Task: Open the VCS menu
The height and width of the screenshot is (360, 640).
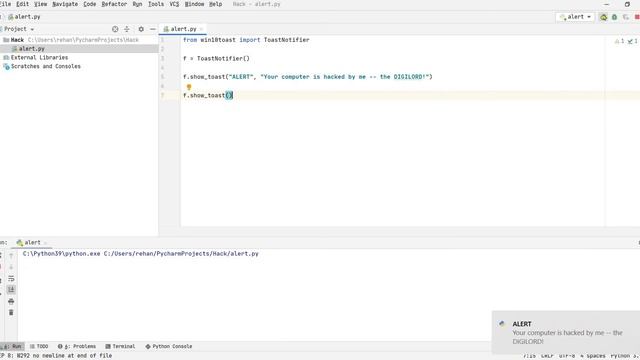Action: 174,4
